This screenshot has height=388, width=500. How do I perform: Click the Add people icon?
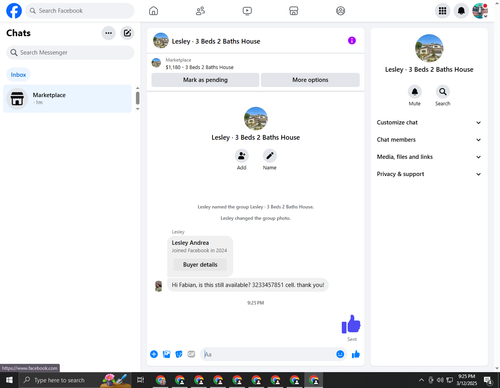pos(242,156)
